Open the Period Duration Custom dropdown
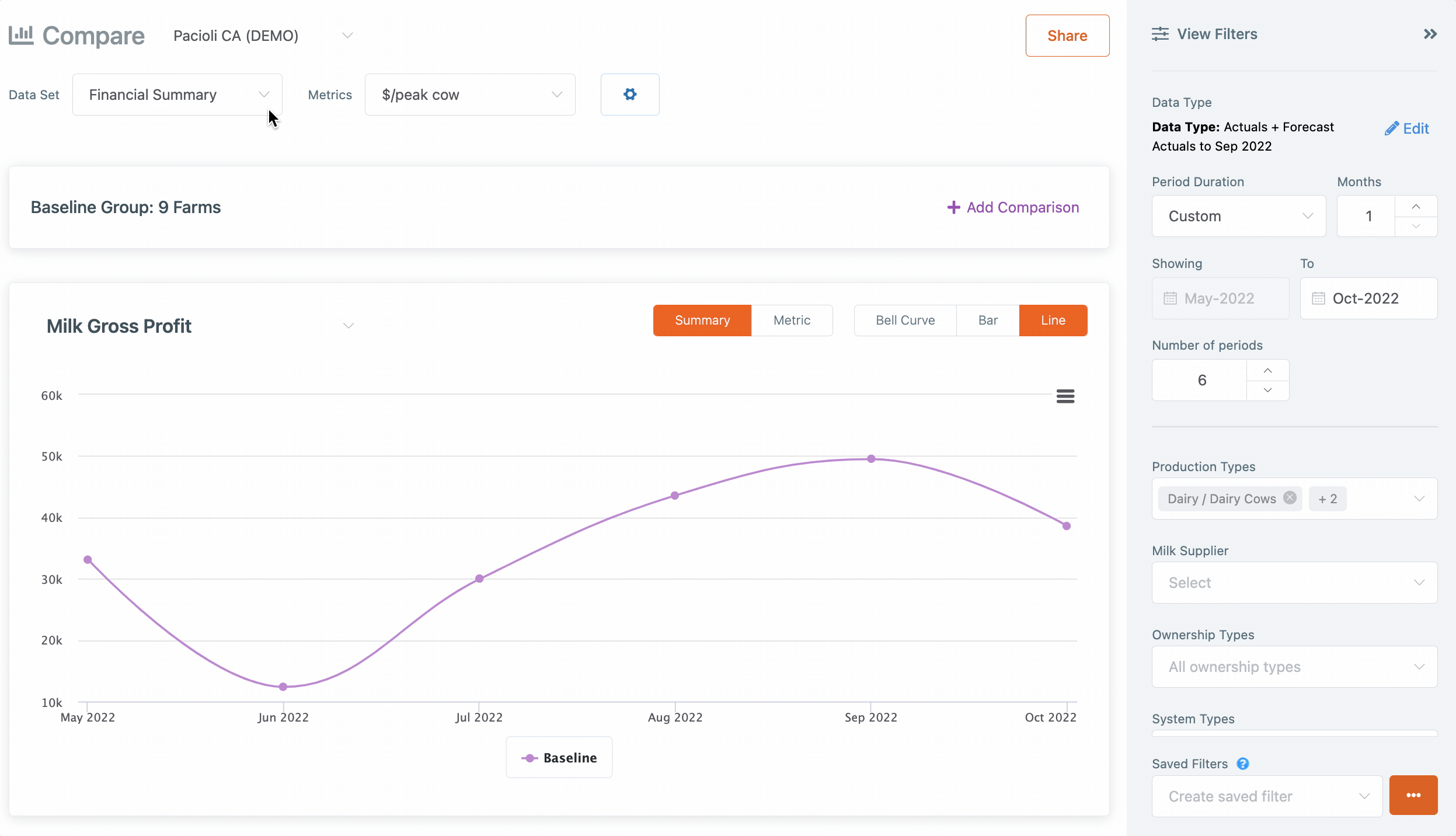Image resolution: width=1456 pixels, height=836 pixels. coord(1239,216)
